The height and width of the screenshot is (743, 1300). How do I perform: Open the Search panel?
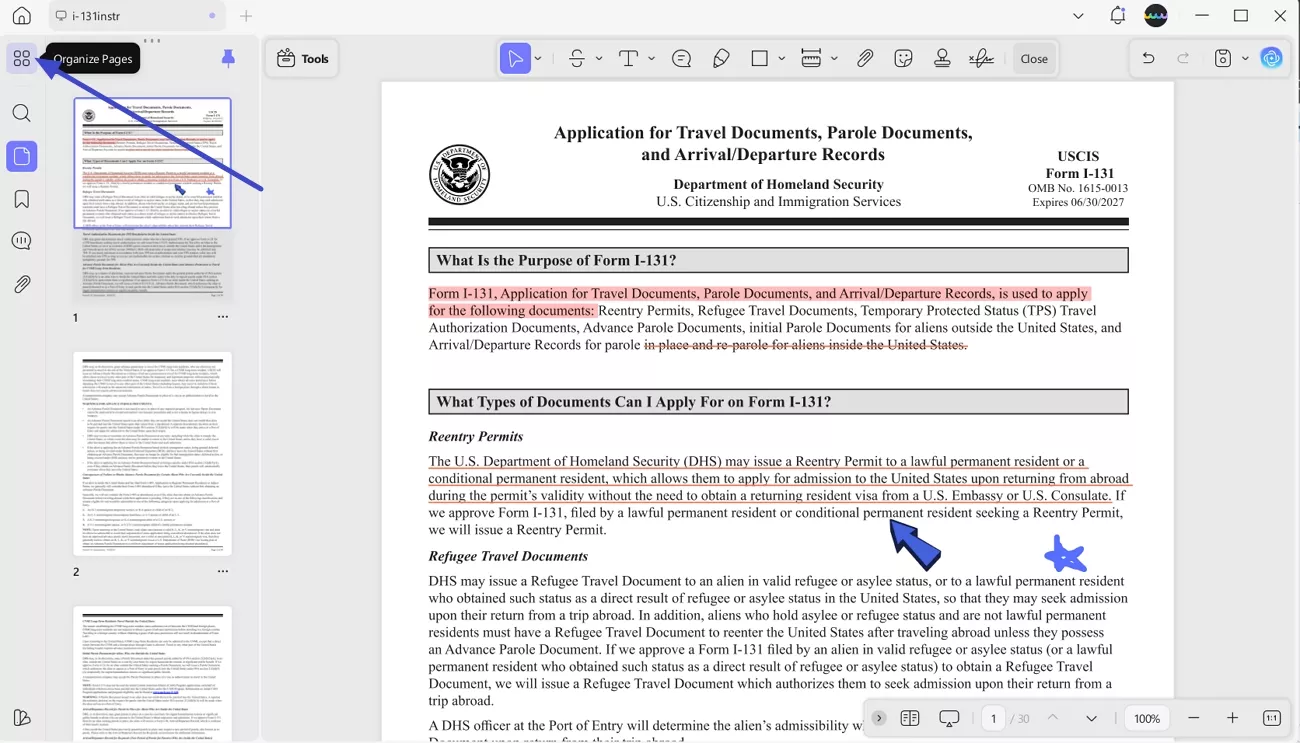point(22,113)
